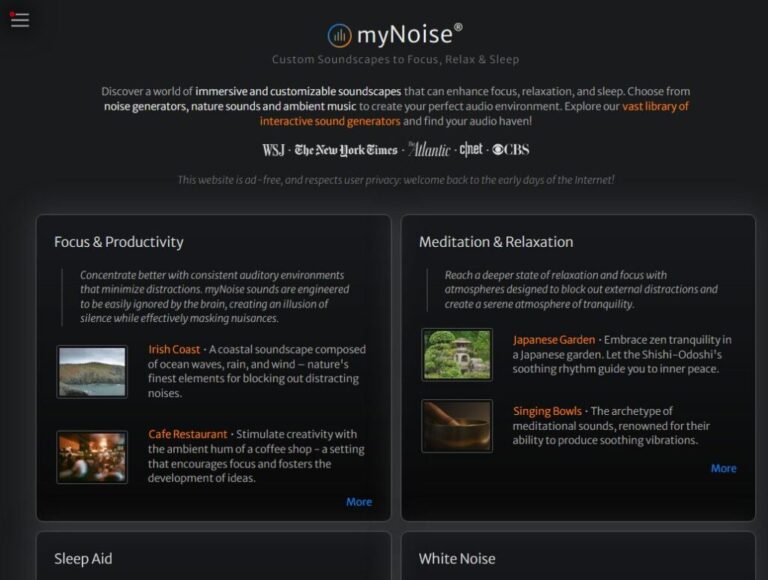Open the Japanese Garden thumbnail
768x580 pixels.
point(457,354)
